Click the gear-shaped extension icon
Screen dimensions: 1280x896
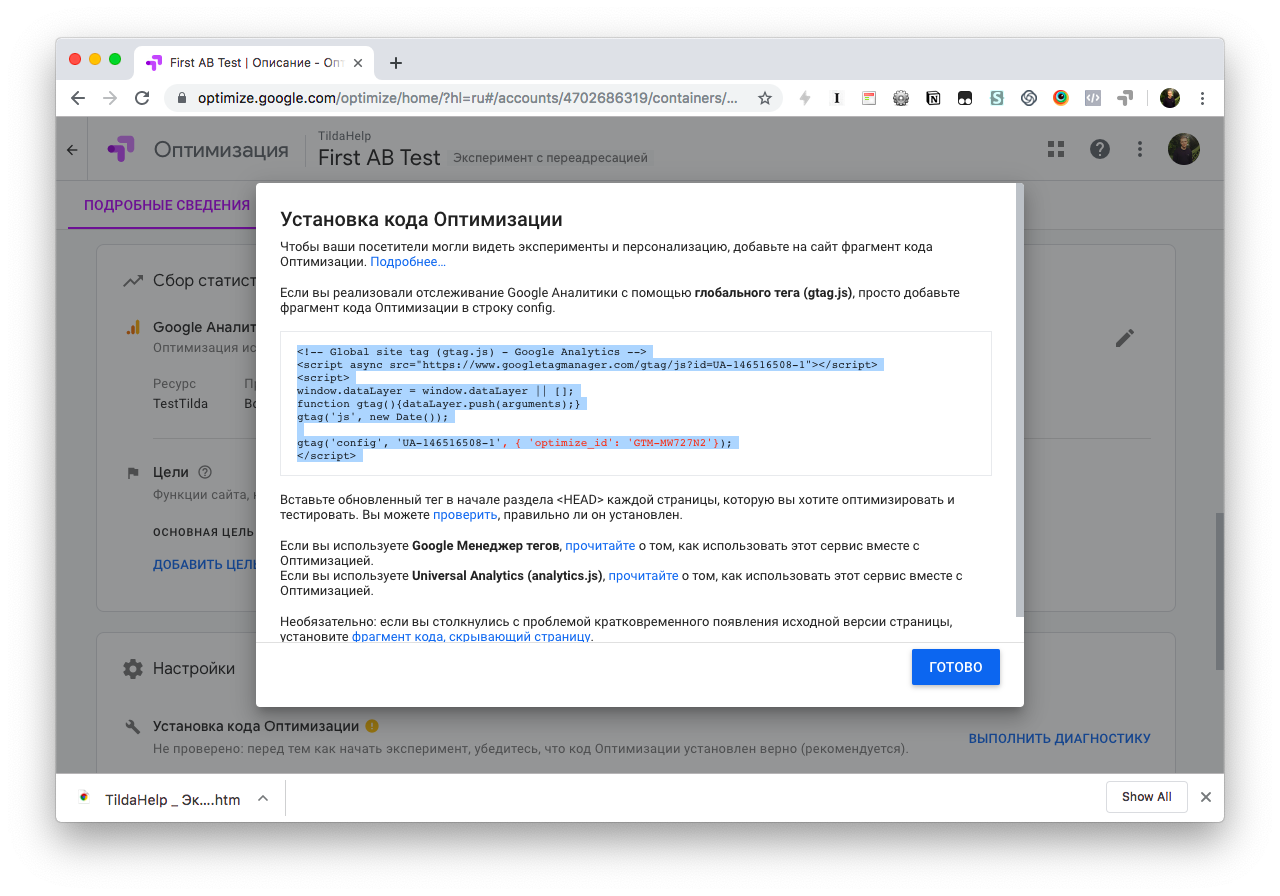coord(901,98)
